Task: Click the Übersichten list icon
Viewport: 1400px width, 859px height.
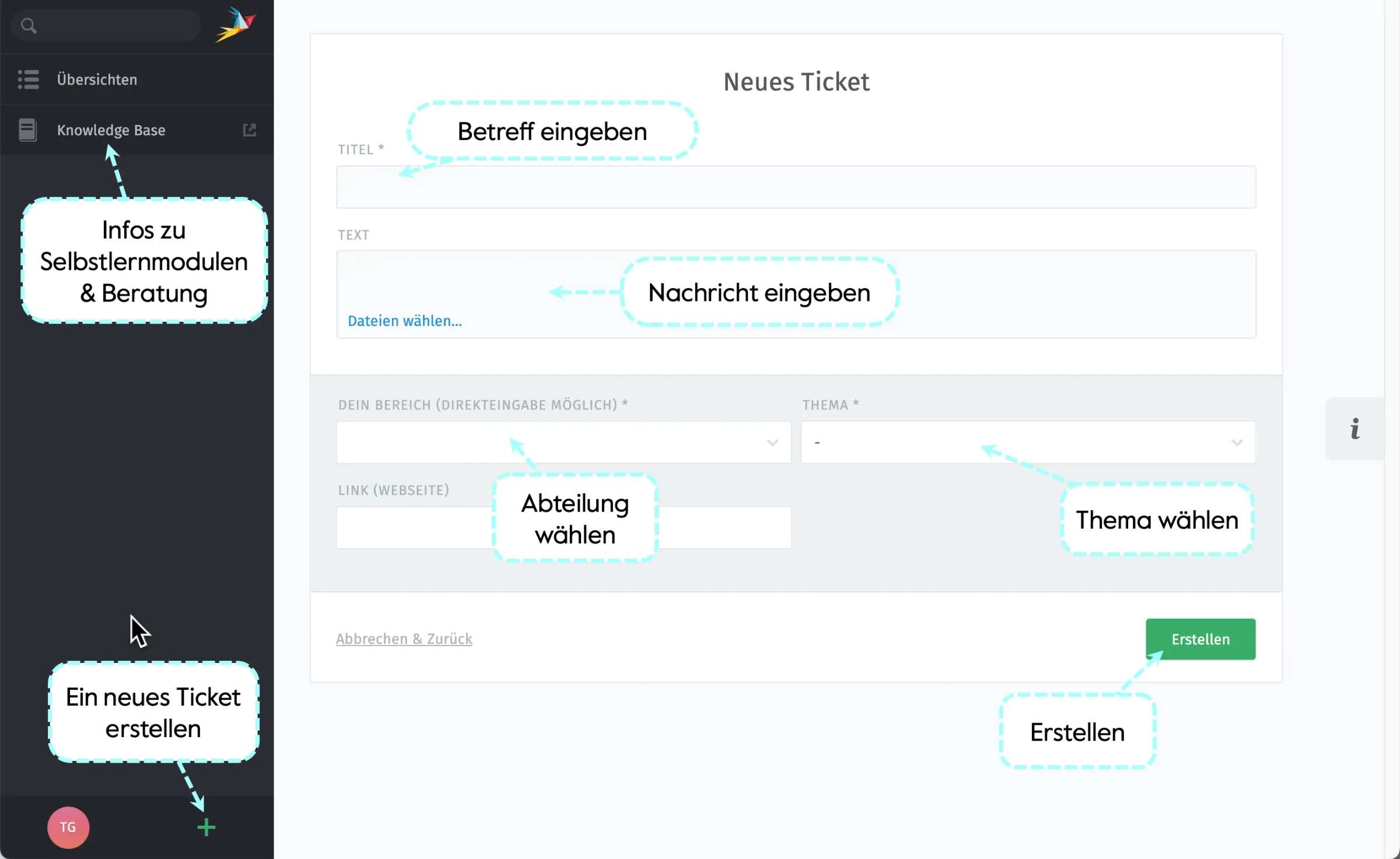Action: (29, 79)
